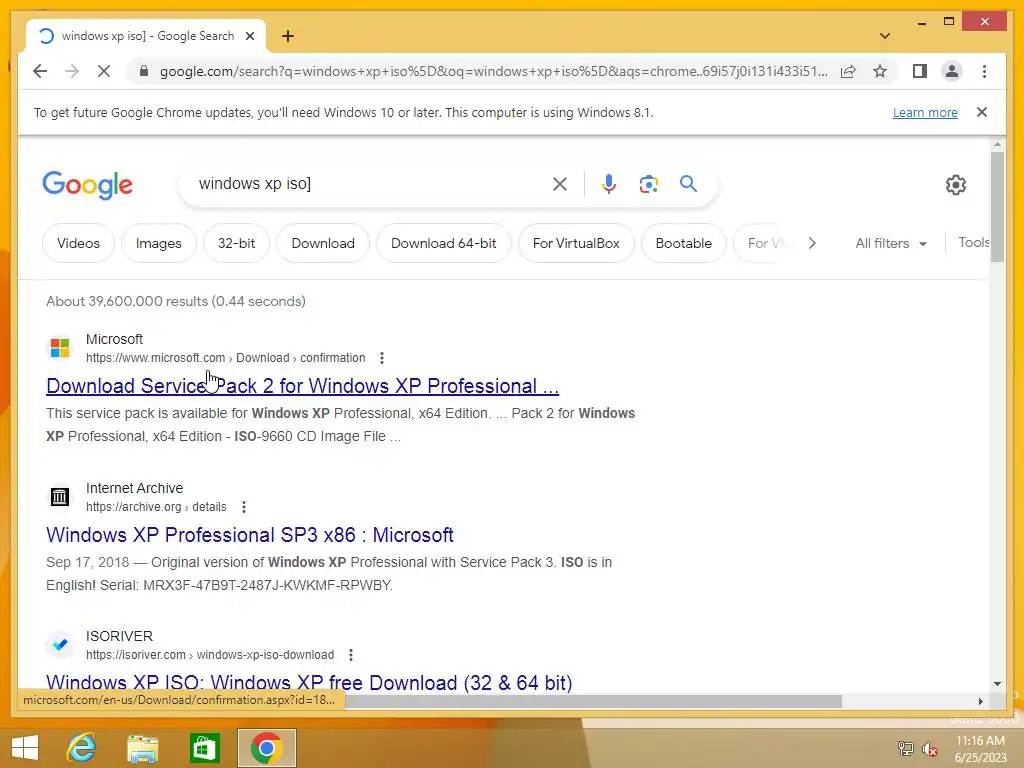Go back to the previous page
The height and width of the screenshot is (768, 1024).
40,71
